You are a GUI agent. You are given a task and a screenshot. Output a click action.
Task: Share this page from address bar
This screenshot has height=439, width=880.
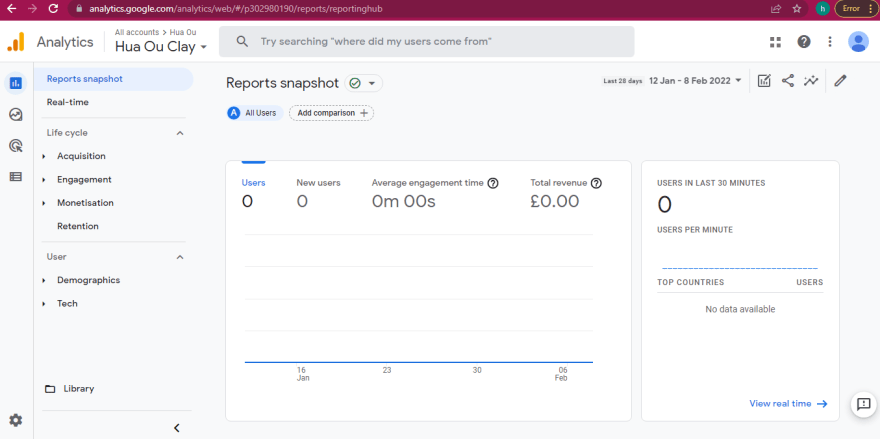776,9
